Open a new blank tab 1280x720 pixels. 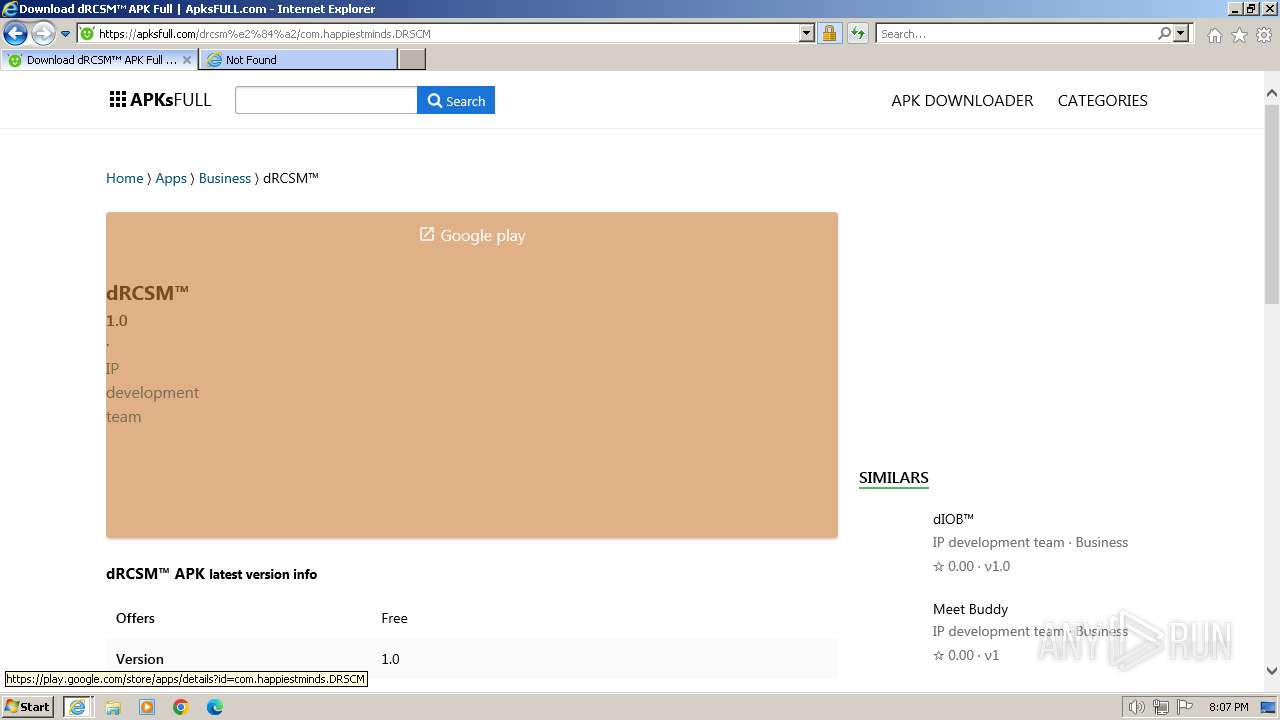point(412,60)
